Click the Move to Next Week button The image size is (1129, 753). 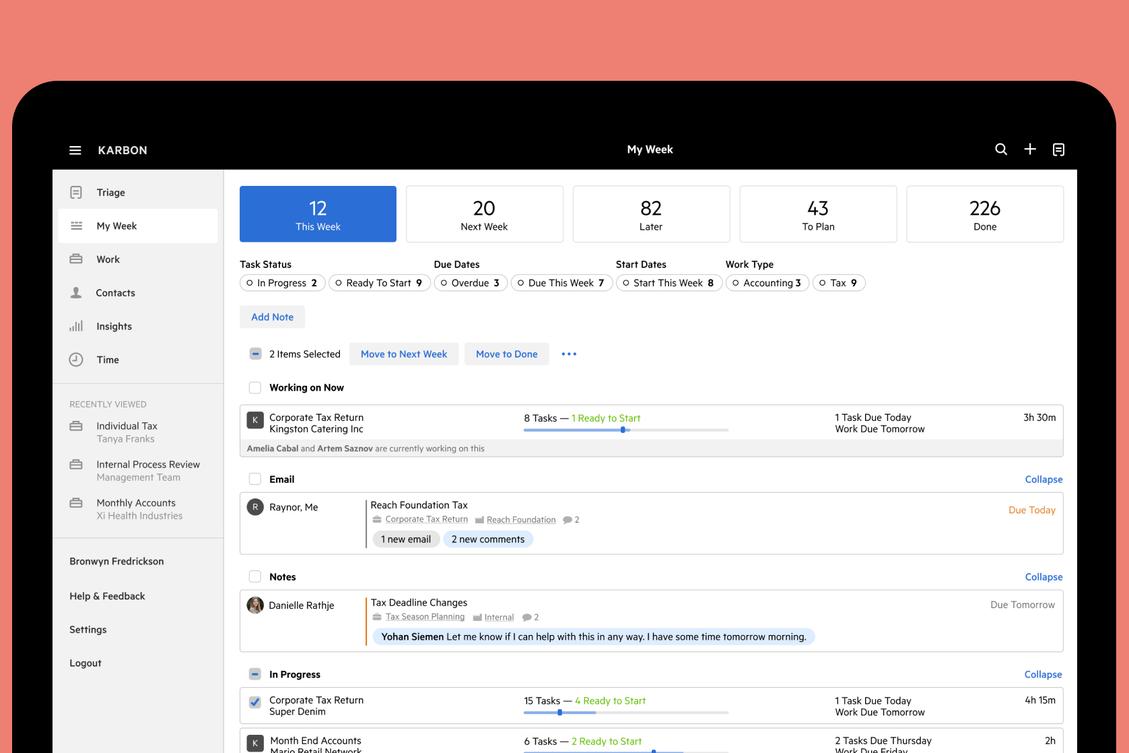[x=404, y=354]
